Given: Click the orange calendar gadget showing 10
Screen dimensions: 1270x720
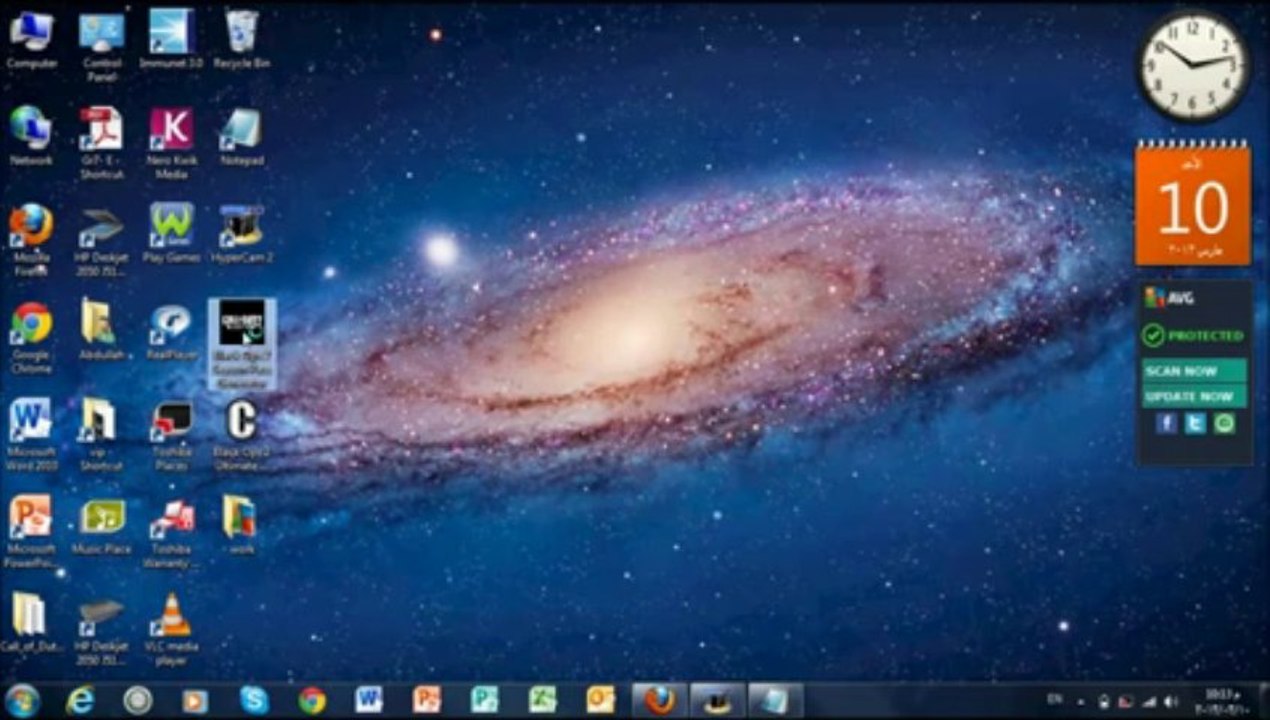Looking at the screenshot, I should pyautogui.click(x=1193, y=204).
